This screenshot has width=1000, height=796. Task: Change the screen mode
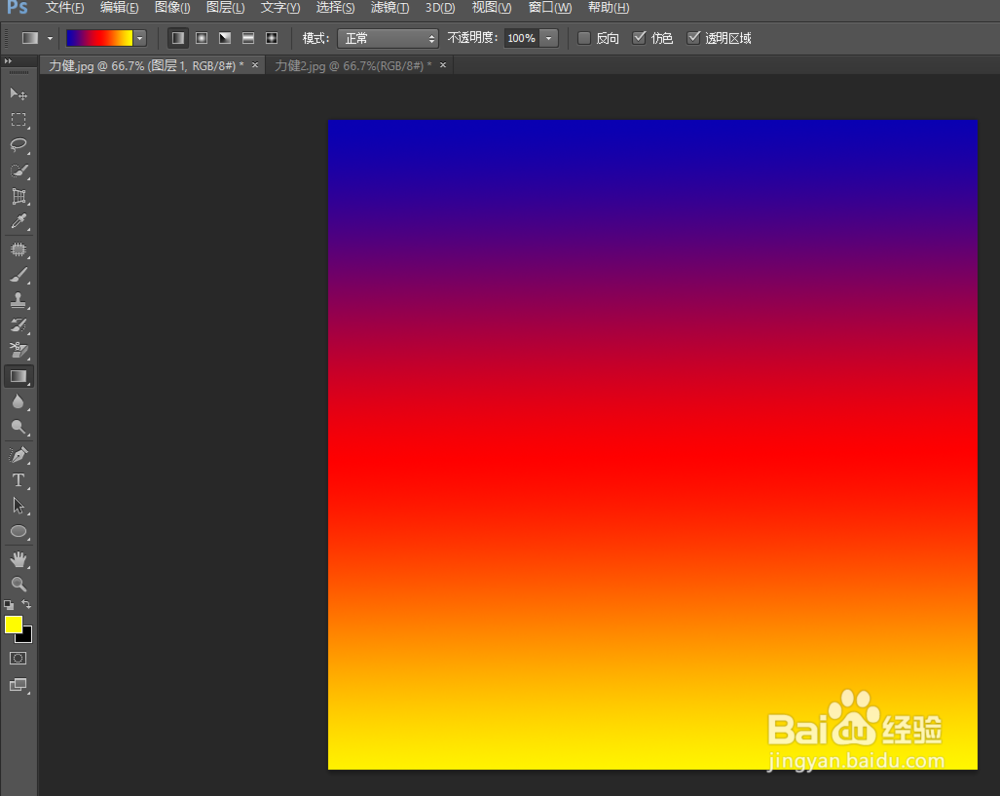18,685
